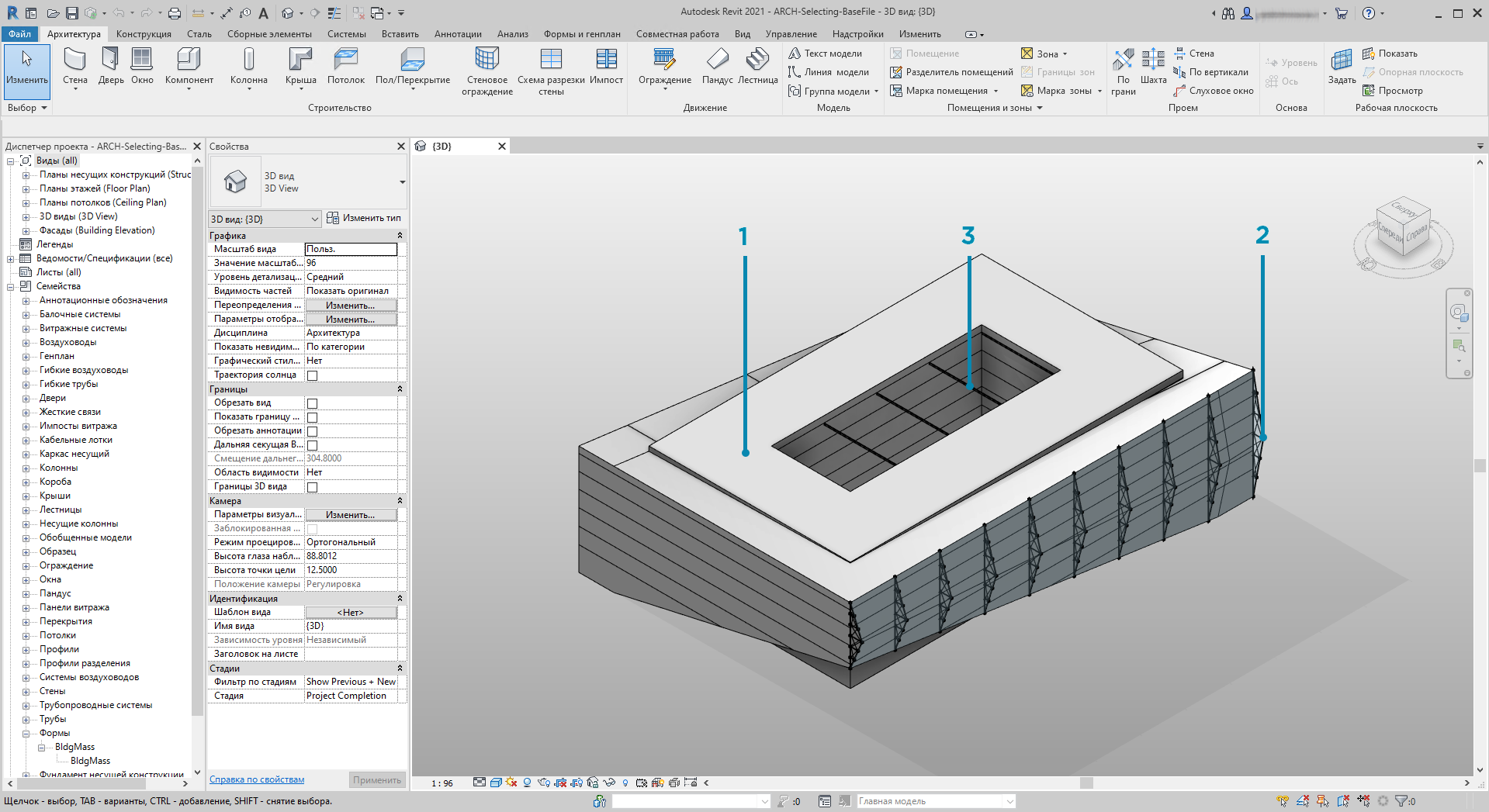The image size is (1489, 812).
Task: Enable the Обрезать вид checkbox
Action: point(313,403)
